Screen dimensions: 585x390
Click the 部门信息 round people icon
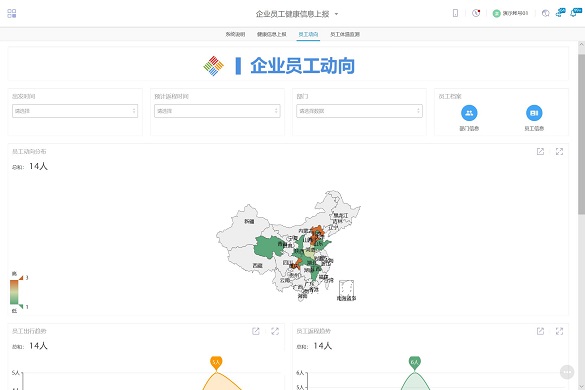click(x=469, y=113)
